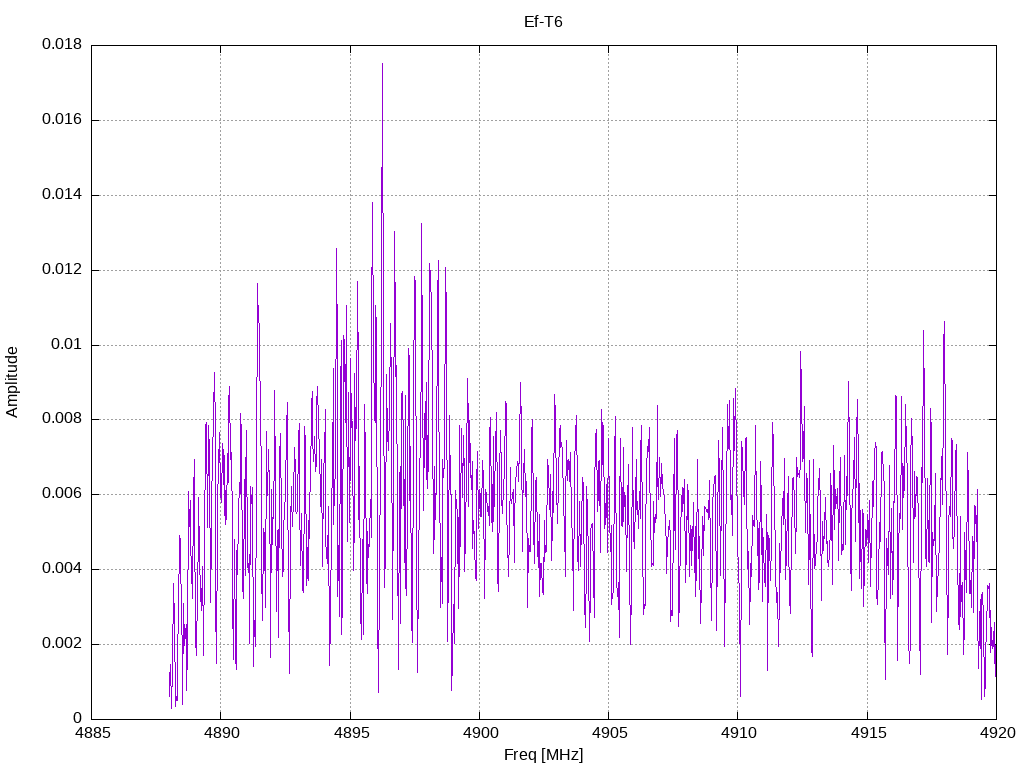Image resolution: width=1024 pixels, height=768 pixels.
Task: Click the tallest spectrum peak near 4896 MHz
Action: pyautogui.click(x=383, y=65)
